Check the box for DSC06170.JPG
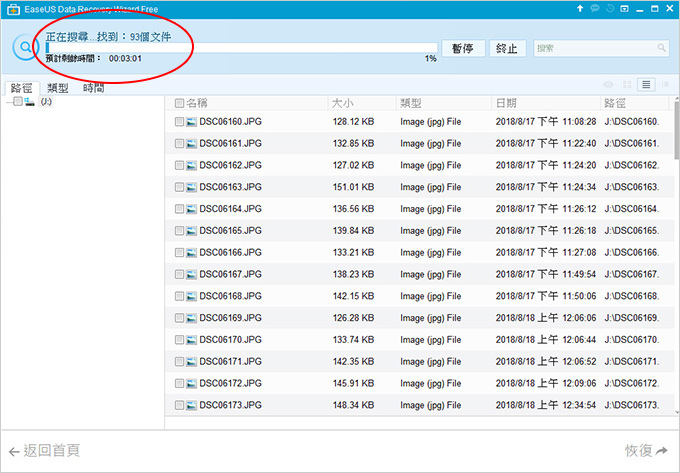This screenshot has width=680, height=473. (179, 340)
